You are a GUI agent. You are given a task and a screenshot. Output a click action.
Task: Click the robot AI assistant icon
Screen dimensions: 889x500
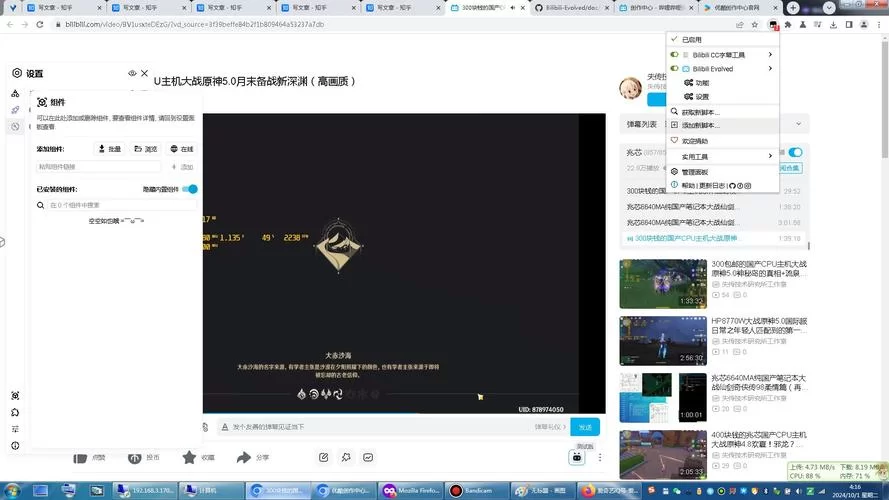tap(577, 457)
